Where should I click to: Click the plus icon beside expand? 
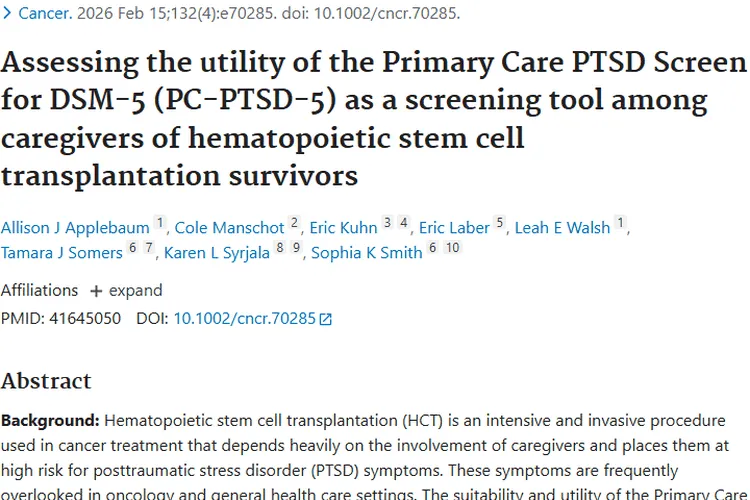pyautogui.click(x=96, y=291)
